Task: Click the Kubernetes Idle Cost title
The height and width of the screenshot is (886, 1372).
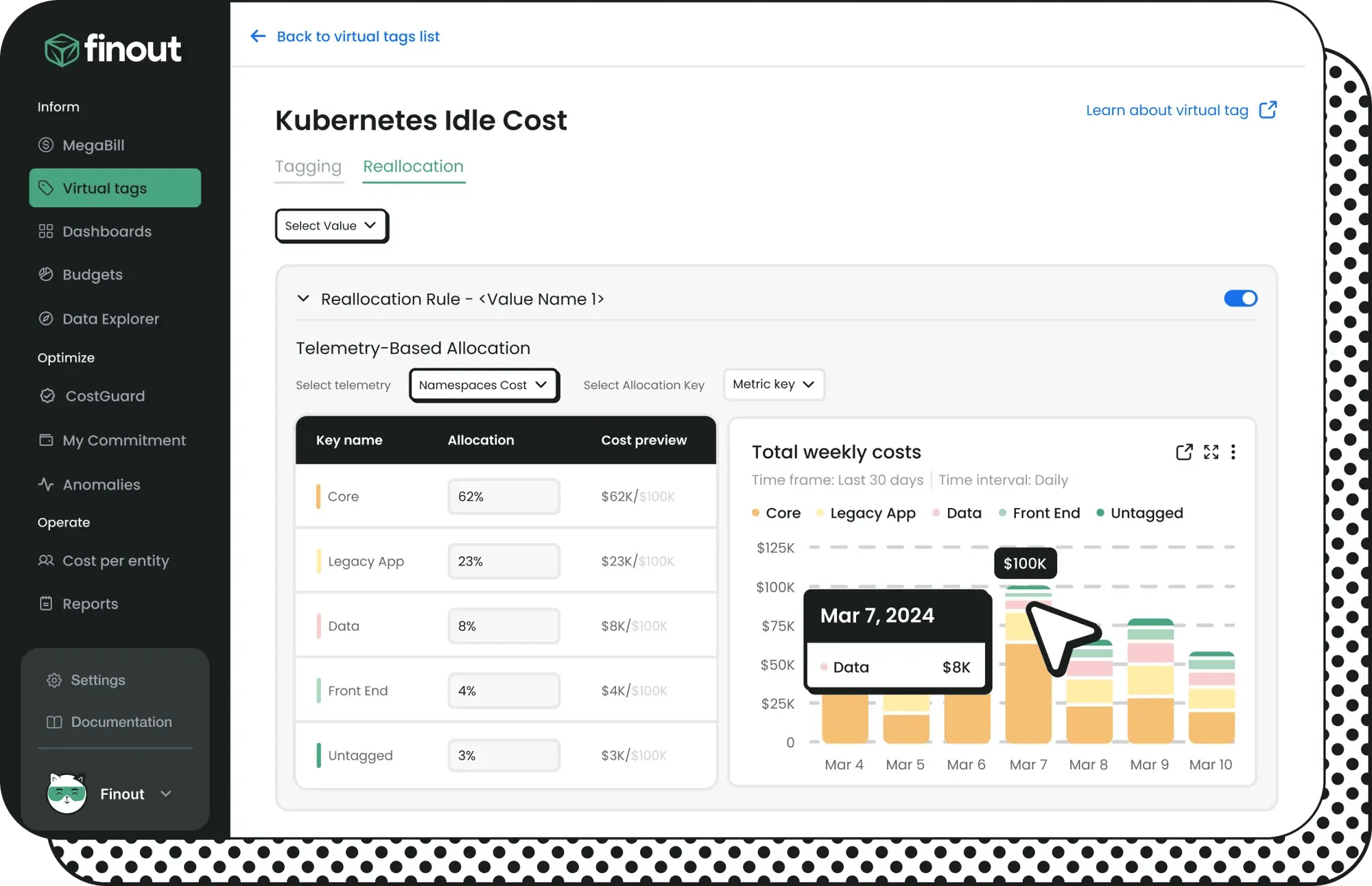Action: [421, 120]
